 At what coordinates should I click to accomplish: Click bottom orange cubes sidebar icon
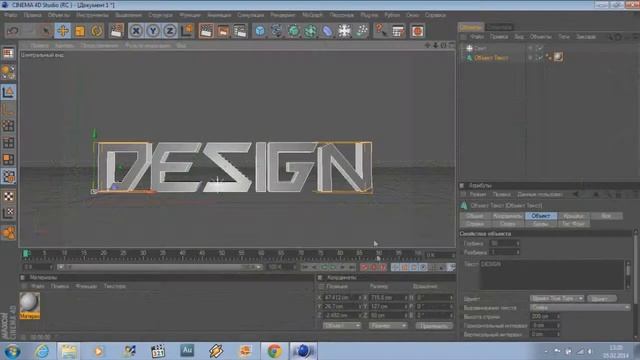[x=8, y=233]
